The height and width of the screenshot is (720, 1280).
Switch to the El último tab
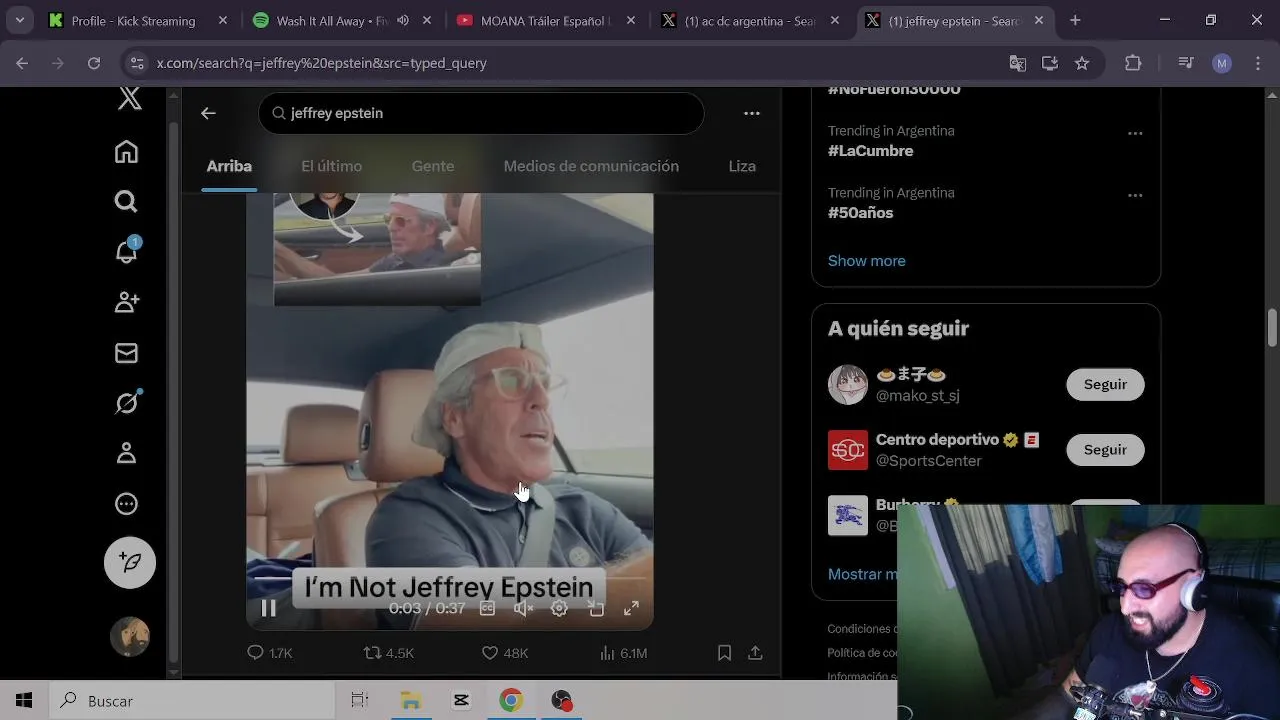click(x=332, y=166)
